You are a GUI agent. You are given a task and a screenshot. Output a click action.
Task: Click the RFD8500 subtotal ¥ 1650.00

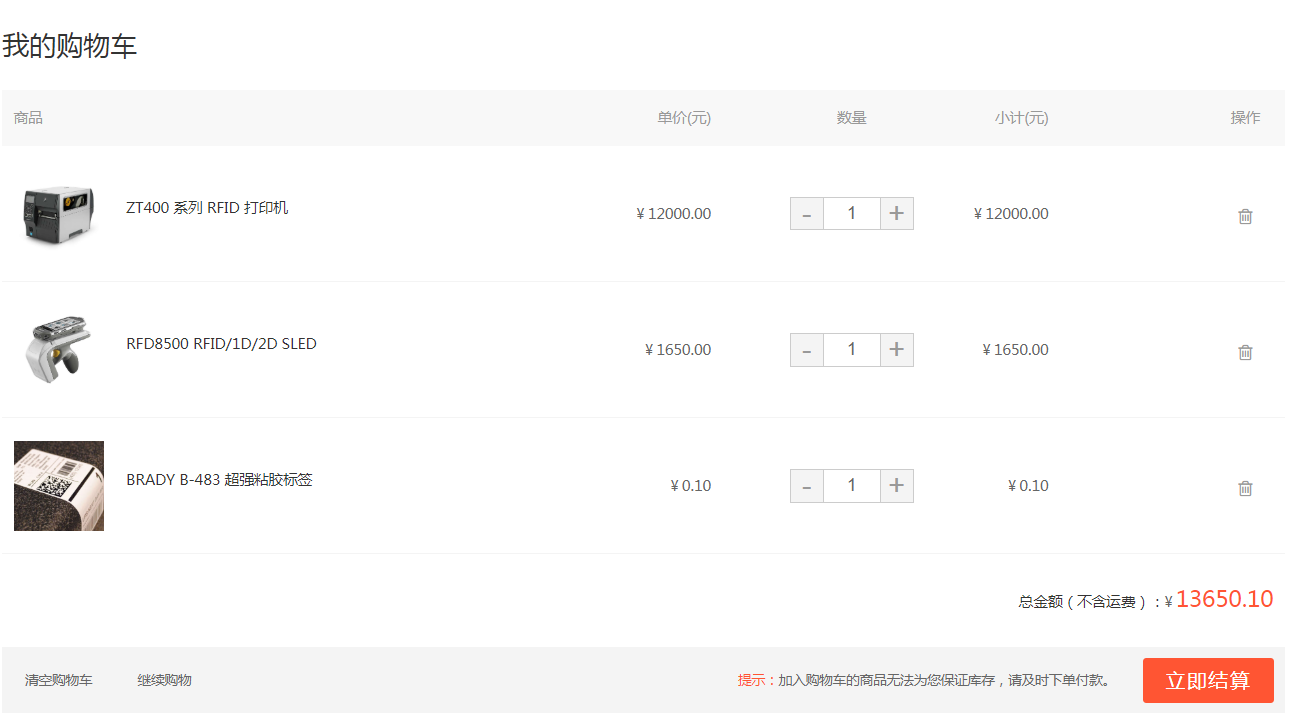click(x=1016, y=350)
